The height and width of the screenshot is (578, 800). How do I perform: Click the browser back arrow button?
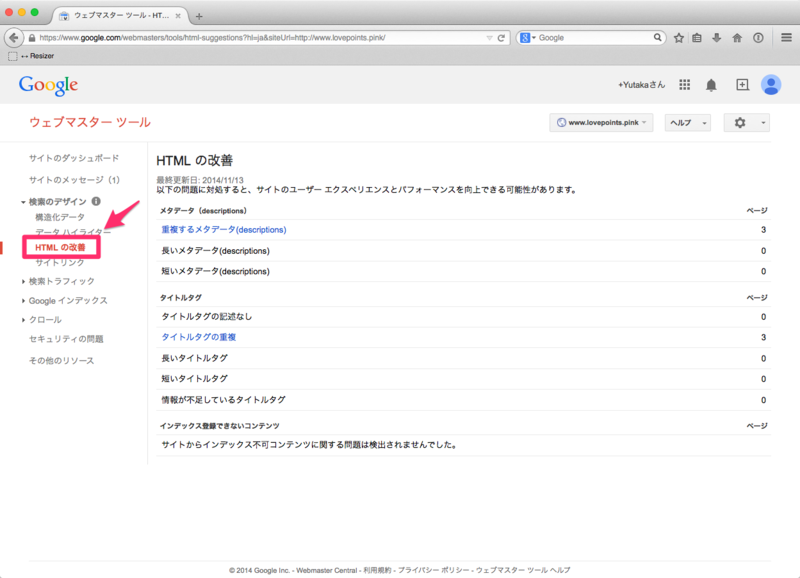tap(14, 38)
